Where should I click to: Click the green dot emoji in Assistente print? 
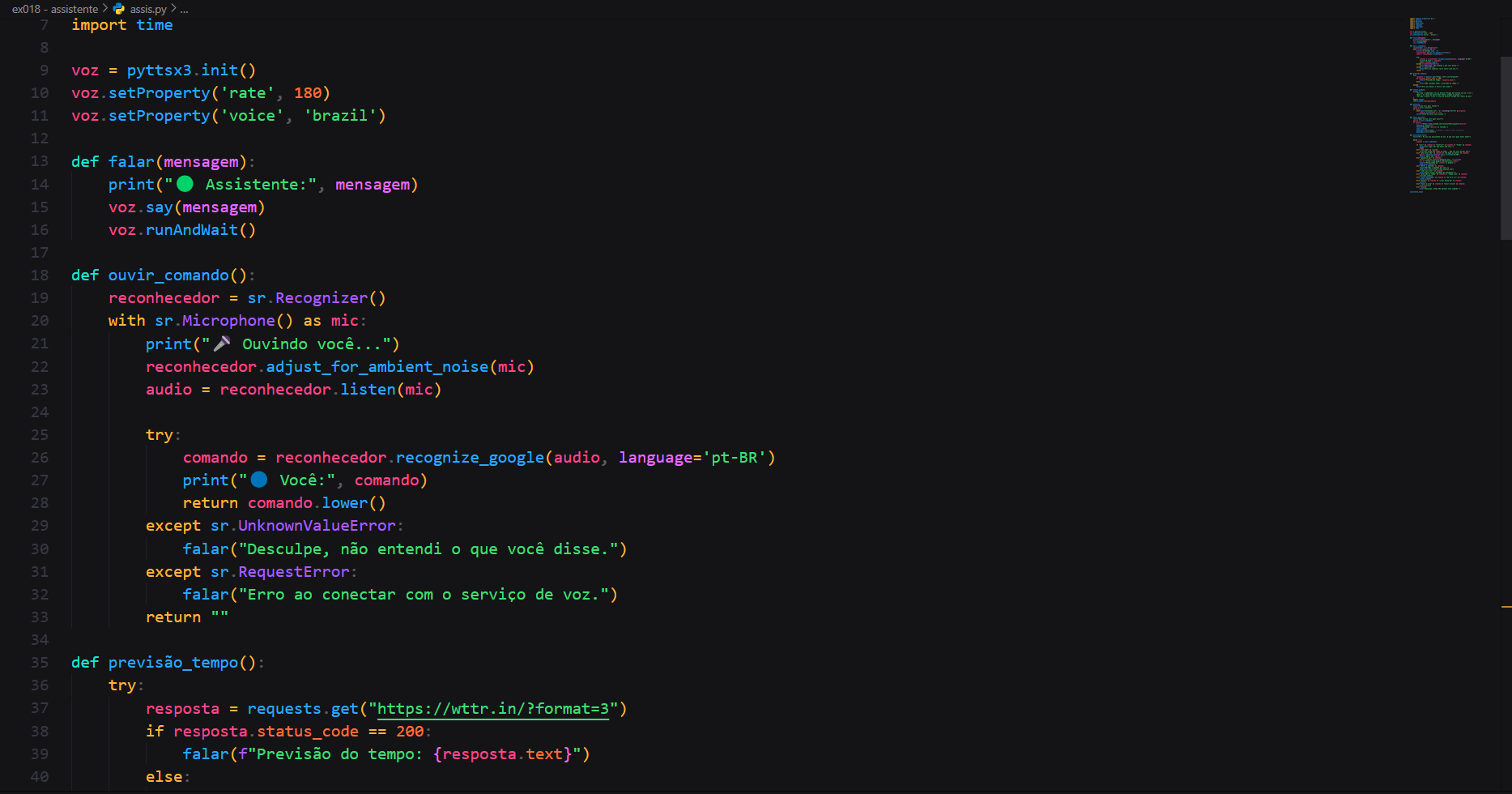coord(185,184)
